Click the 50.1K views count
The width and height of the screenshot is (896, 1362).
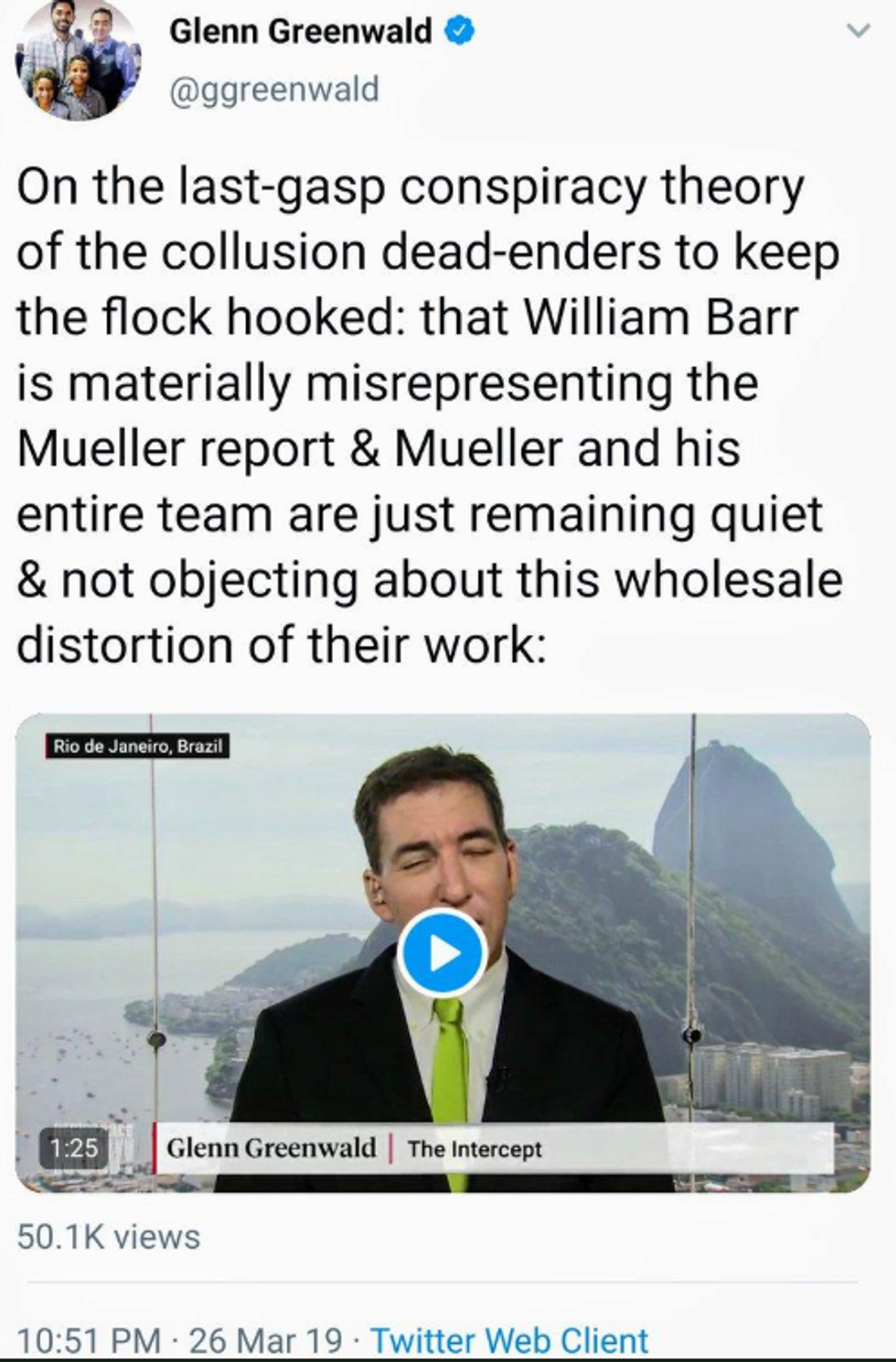click(x=108, y=1237)
